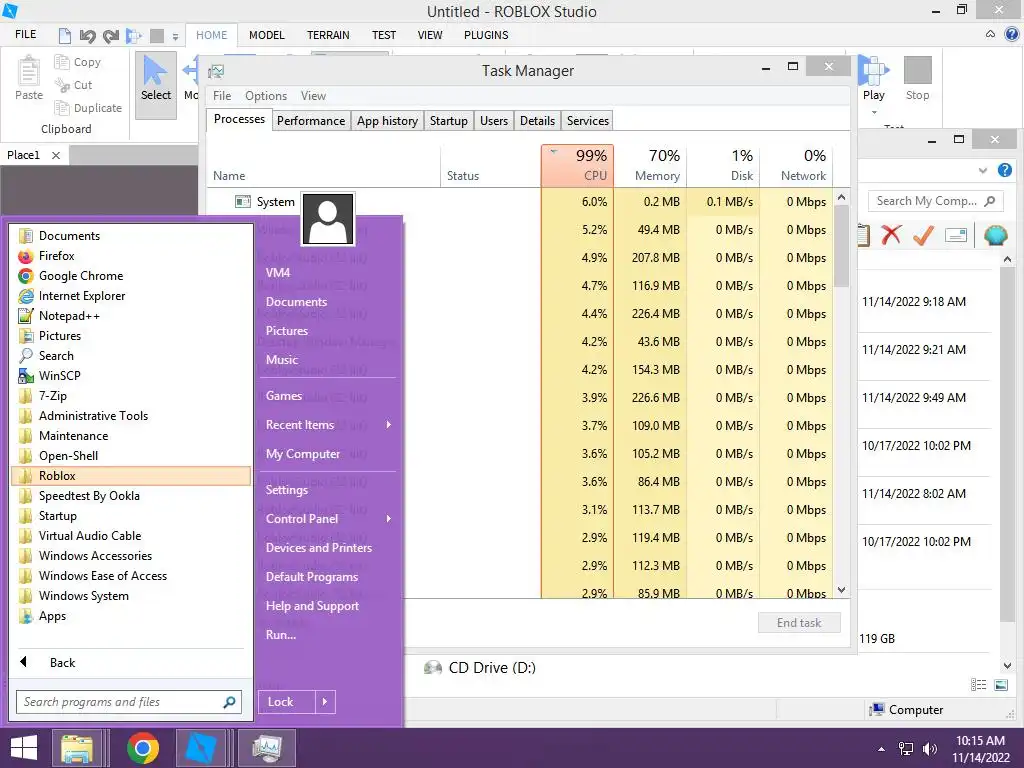Open File Explorer from the taskbar
This screenshot has height=768, width=1024.
point(77,748)
